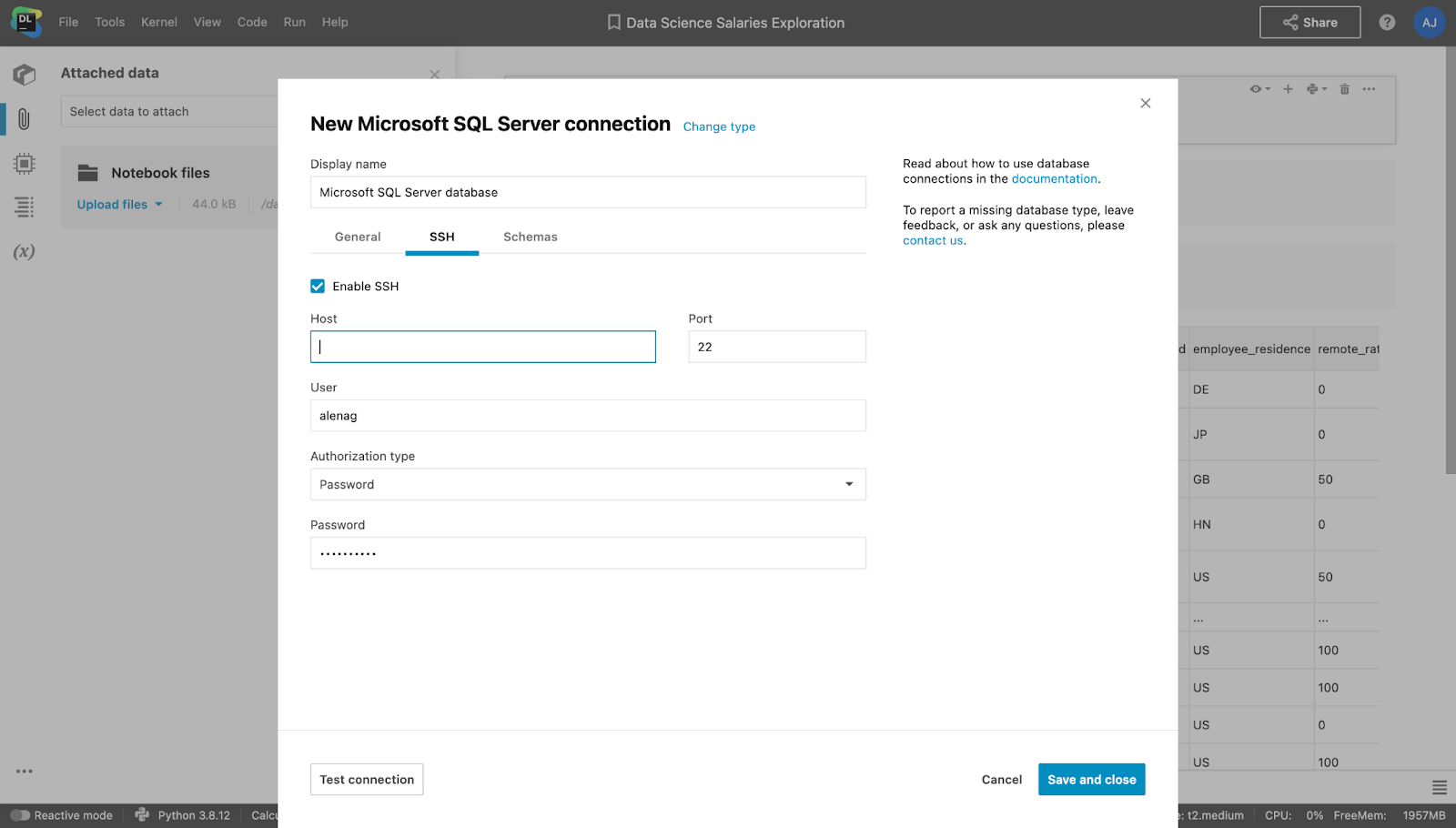Open the Help menu
Viewport: 1456px width, 828px height.
click(335, 22)
